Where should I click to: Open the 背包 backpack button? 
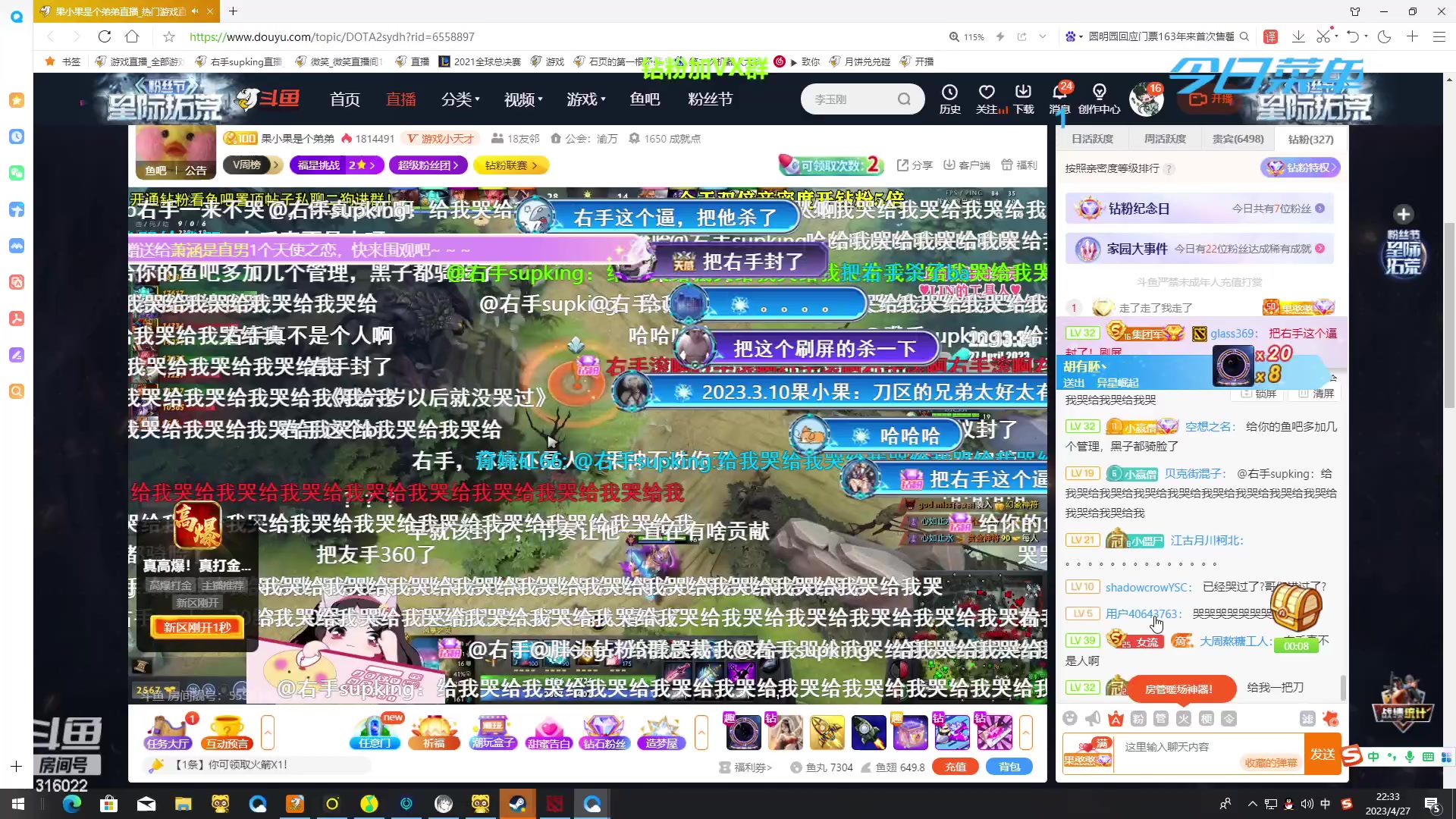coord(1009,767)
